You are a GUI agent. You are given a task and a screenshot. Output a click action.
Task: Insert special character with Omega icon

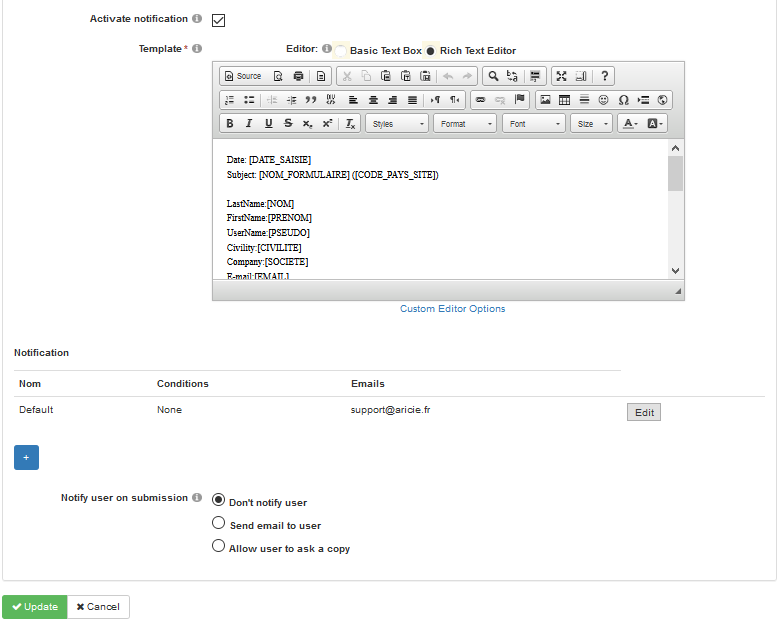coord(623,100)
